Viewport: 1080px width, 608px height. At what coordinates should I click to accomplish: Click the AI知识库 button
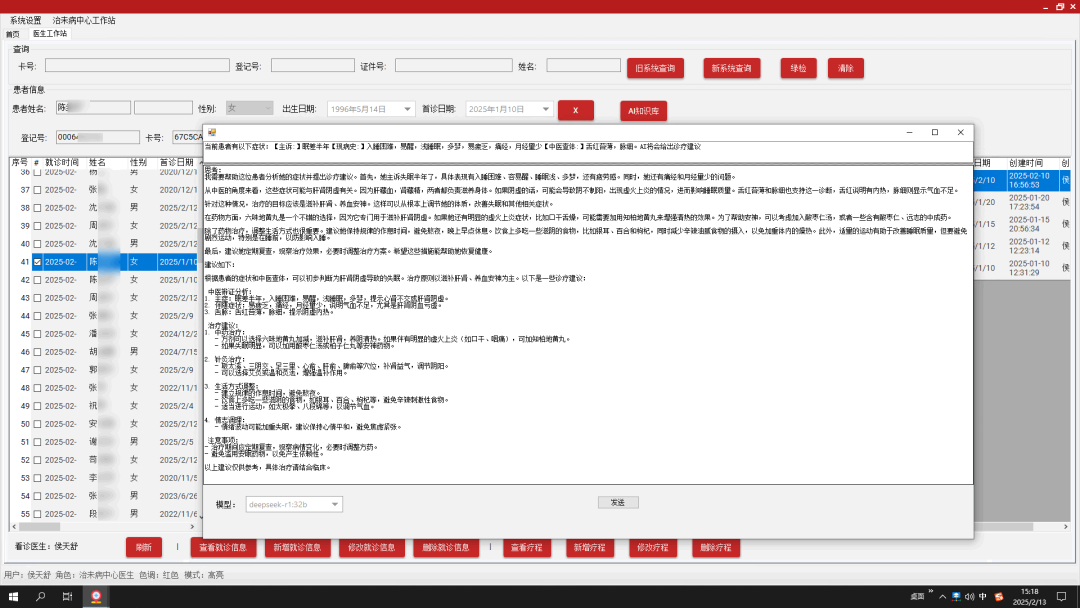click(x=643, y=110)
